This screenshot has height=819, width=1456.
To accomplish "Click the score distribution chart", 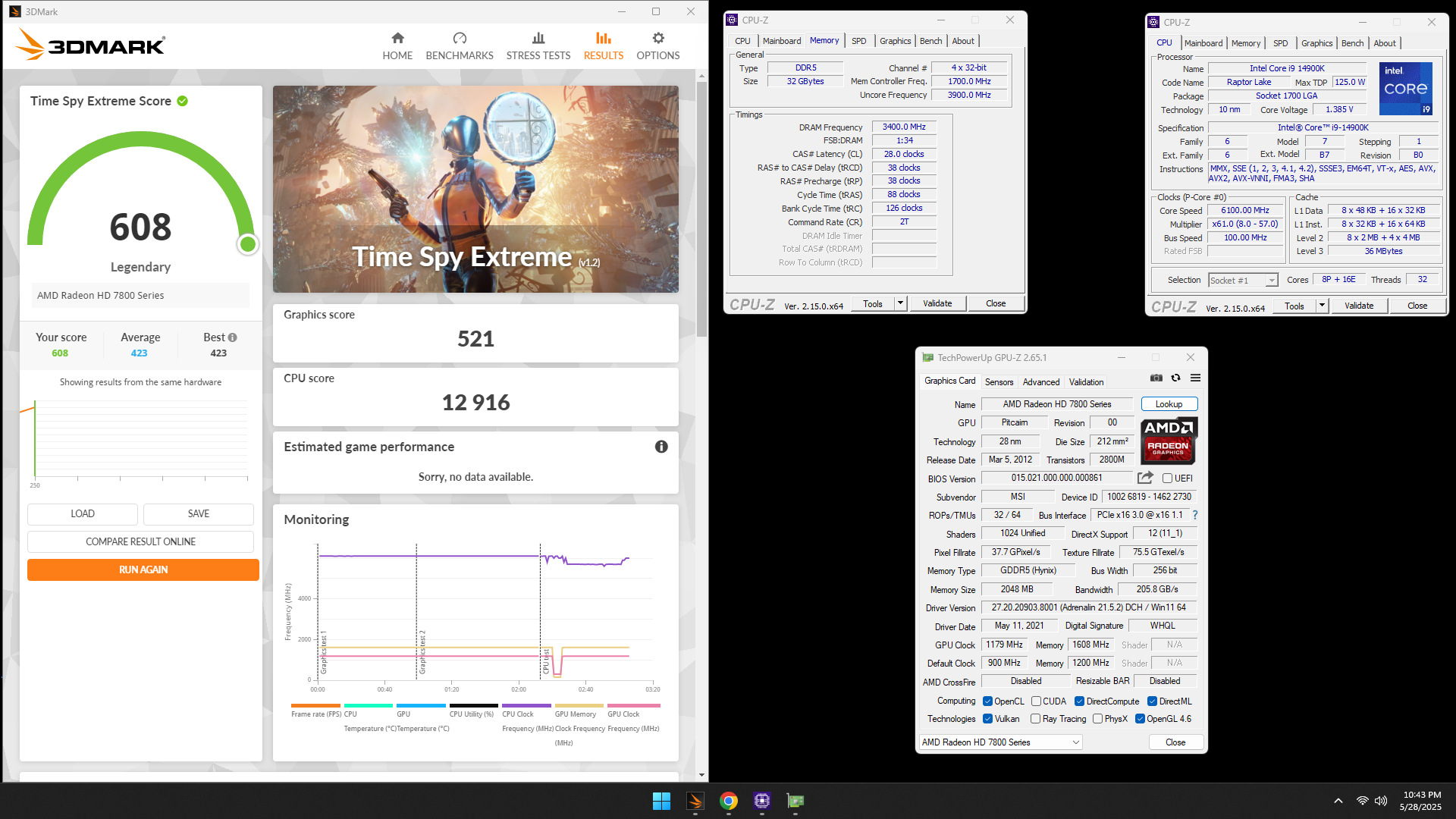I will pos(141,440).
